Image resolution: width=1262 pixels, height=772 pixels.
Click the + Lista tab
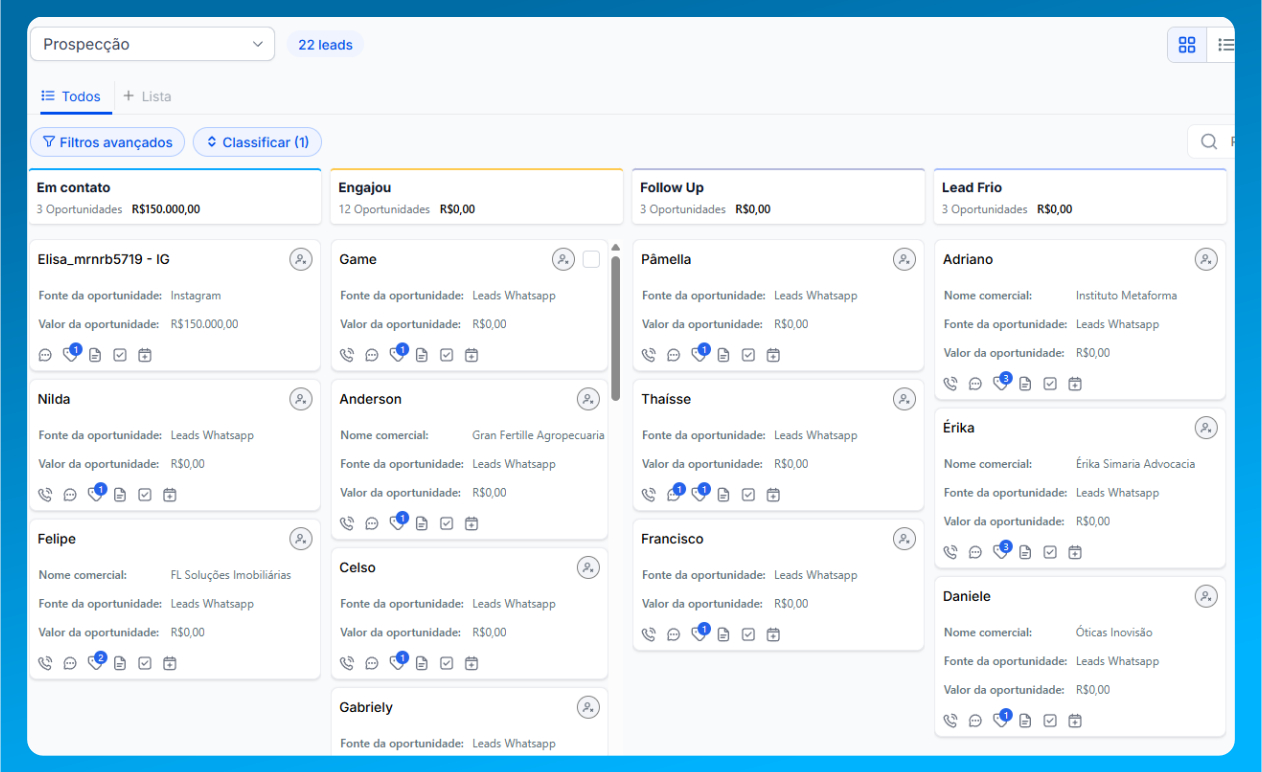pos(147,97)
